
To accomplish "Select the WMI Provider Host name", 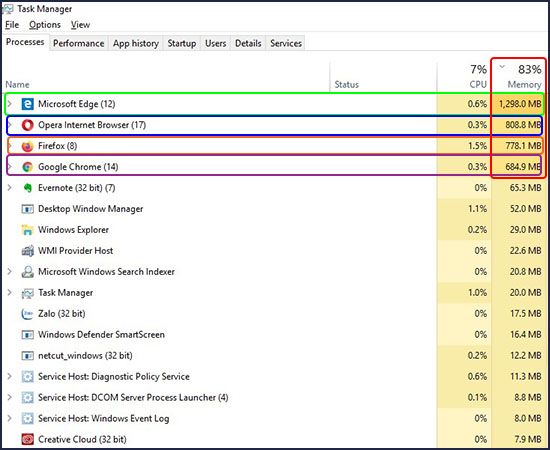I will (x=75, y=251).
